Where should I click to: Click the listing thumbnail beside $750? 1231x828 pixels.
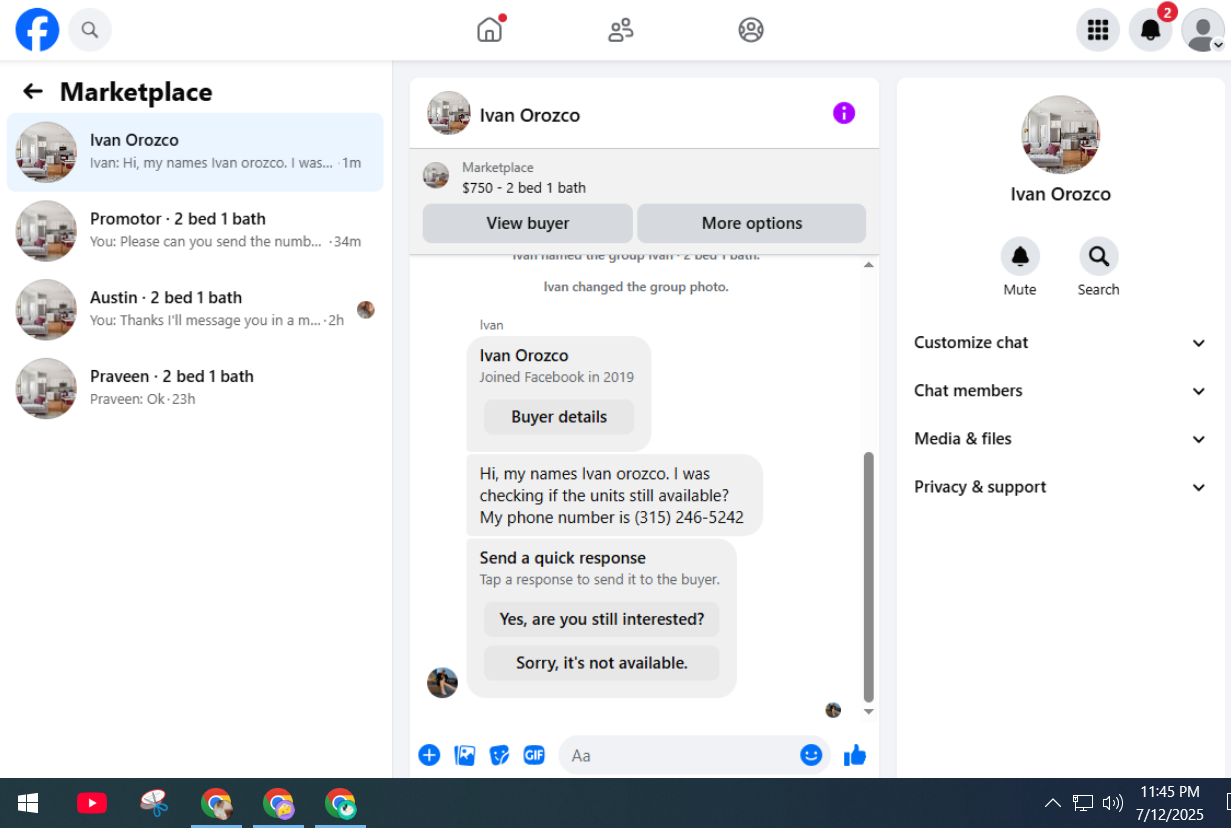[436, 175]
